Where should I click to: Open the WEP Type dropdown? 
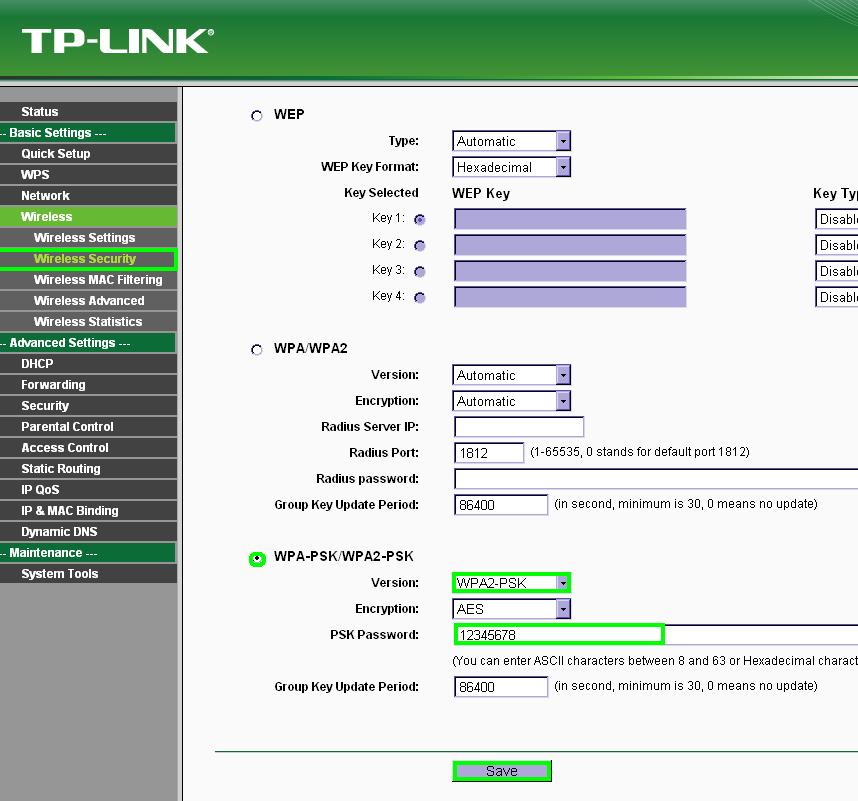point(511,142)
